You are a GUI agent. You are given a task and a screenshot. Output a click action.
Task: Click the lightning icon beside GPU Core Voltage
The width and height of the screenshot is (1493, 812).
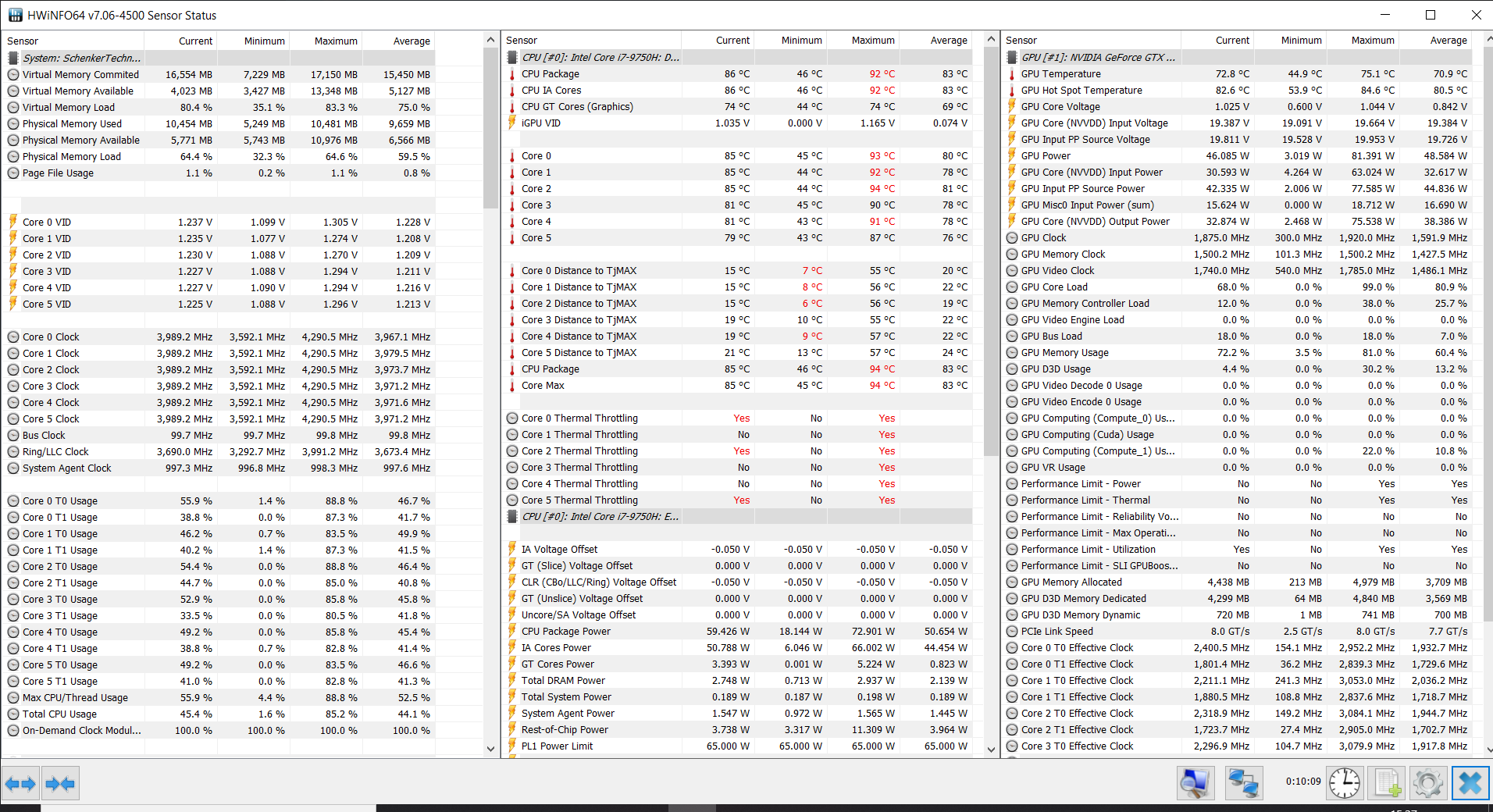pos(1012,106)
